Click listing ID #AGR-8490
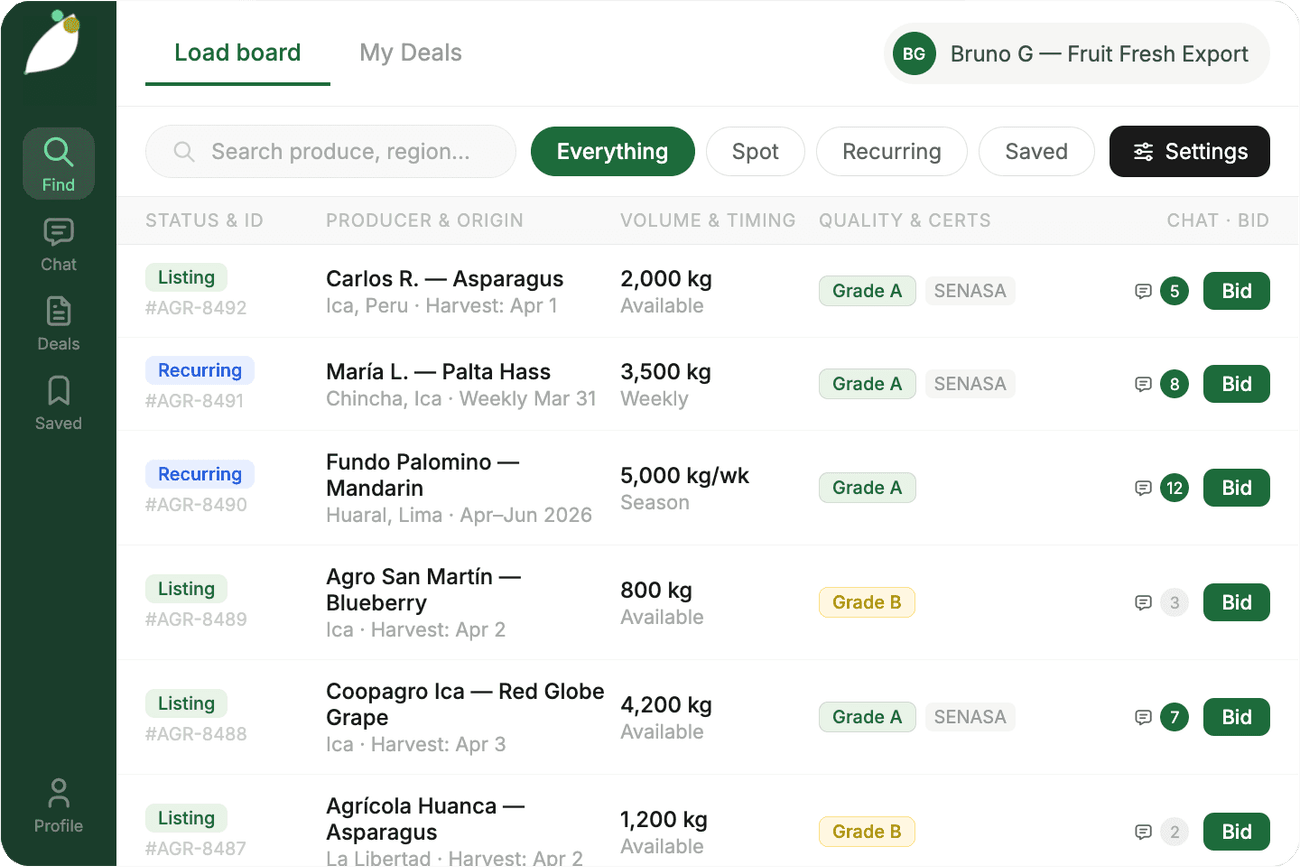This screenshot has width=1300, height=867. click(x=196, y=505)
